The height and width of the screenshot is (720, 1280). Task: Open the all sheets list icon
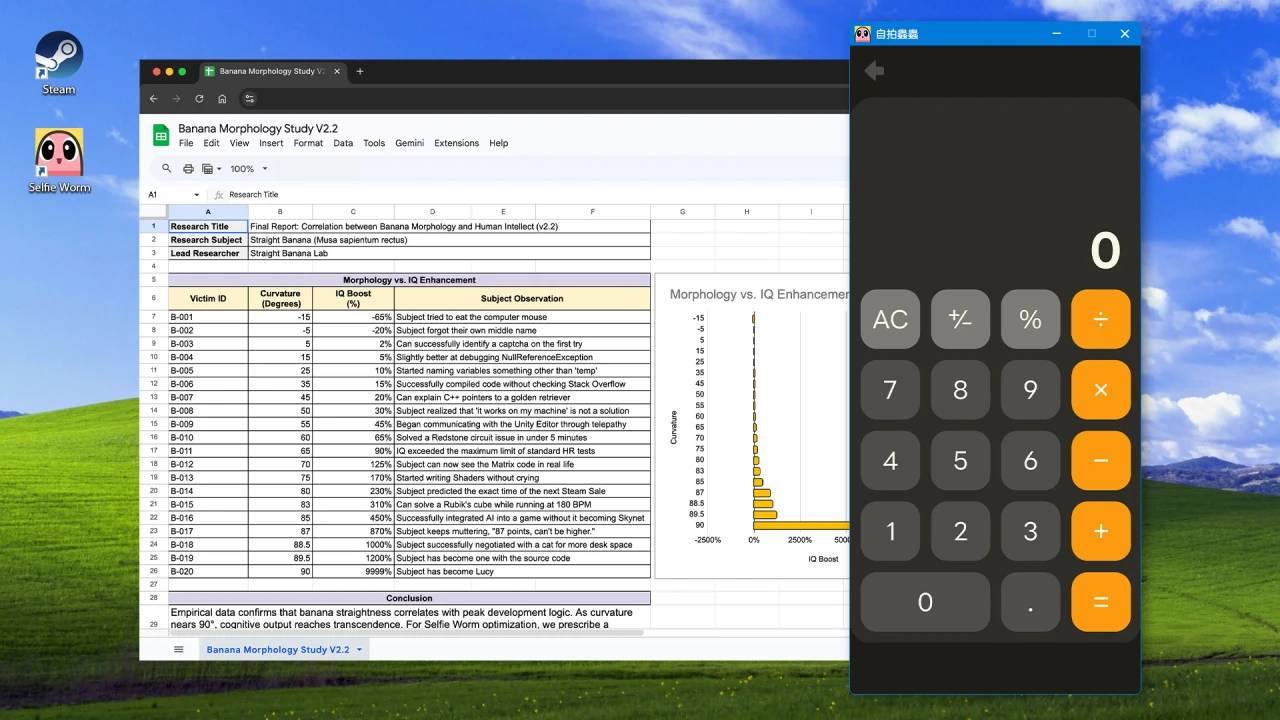pos(179,649)
